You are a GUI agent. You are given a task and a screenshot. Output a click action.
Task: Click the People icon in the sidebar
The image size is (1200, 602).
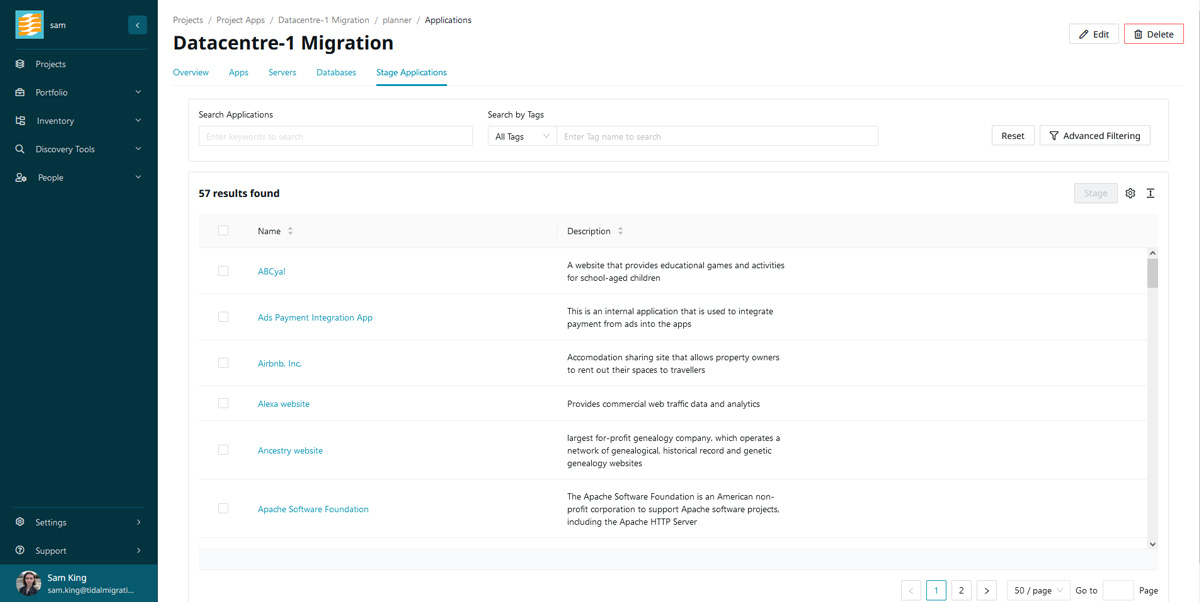click(x=20, y=177)
